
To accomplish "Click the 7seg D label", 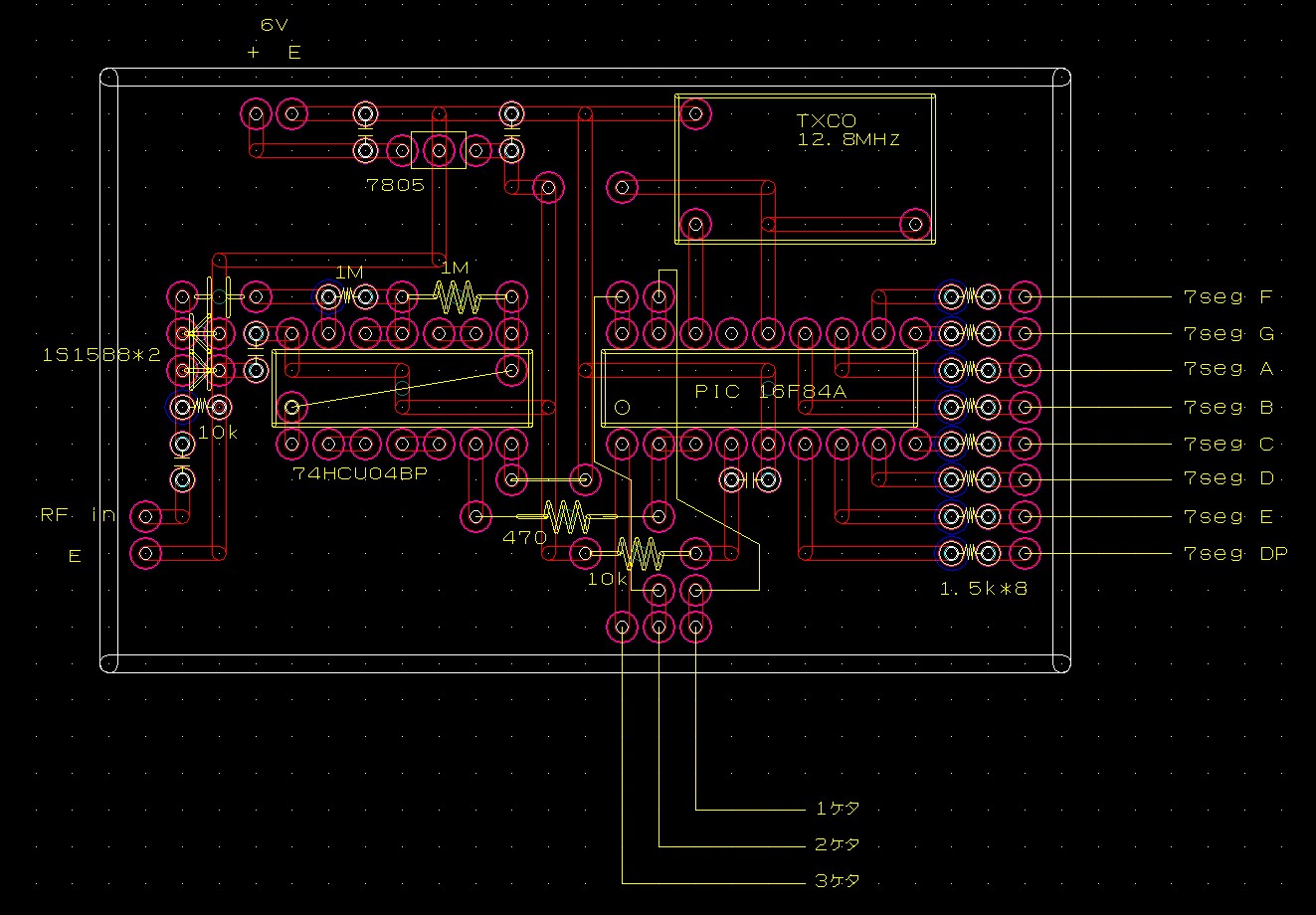I will [x=1228, y=479].
